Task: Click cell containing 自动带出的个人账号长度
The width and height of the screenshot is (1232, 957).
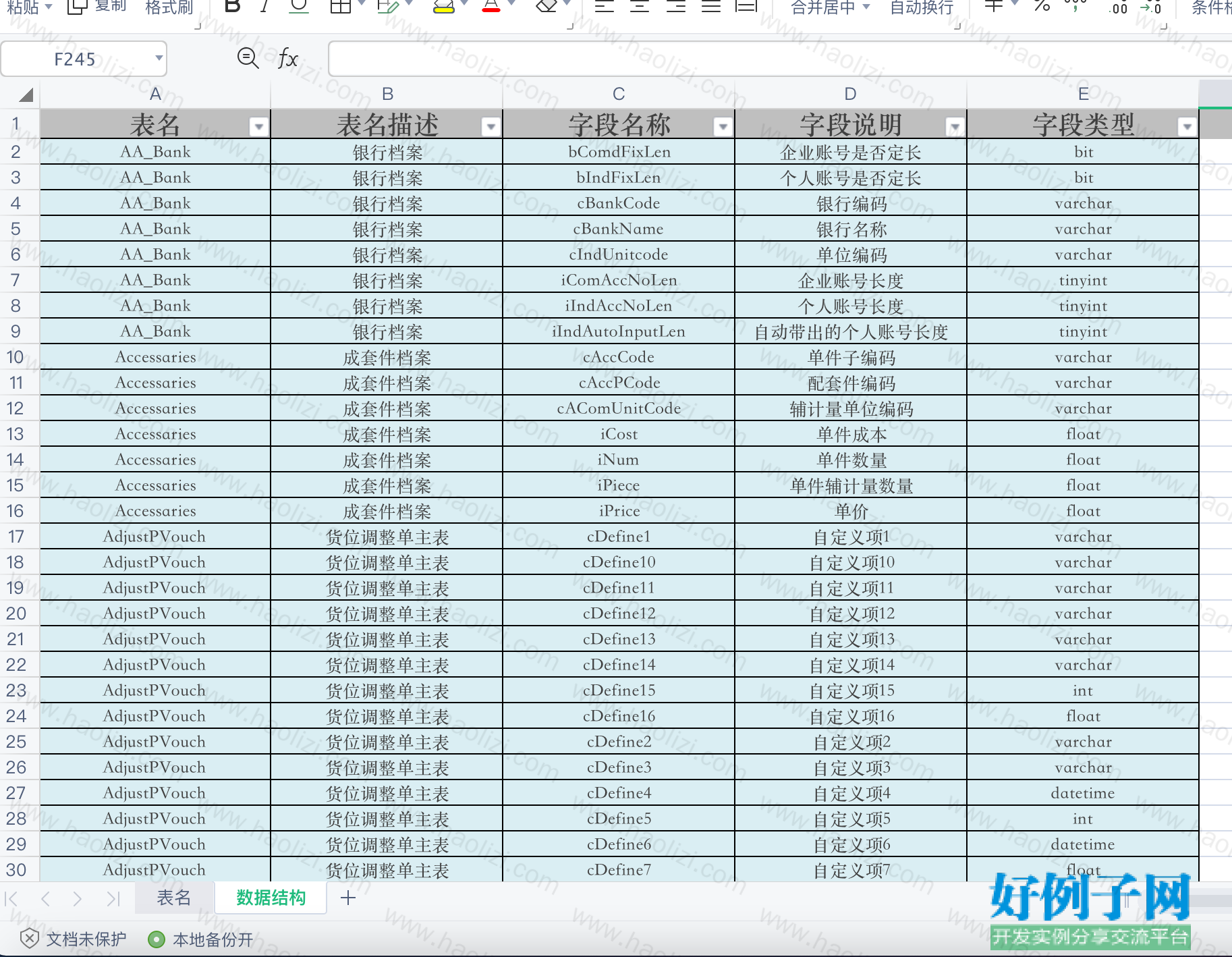Action: [x=851, y=331]
